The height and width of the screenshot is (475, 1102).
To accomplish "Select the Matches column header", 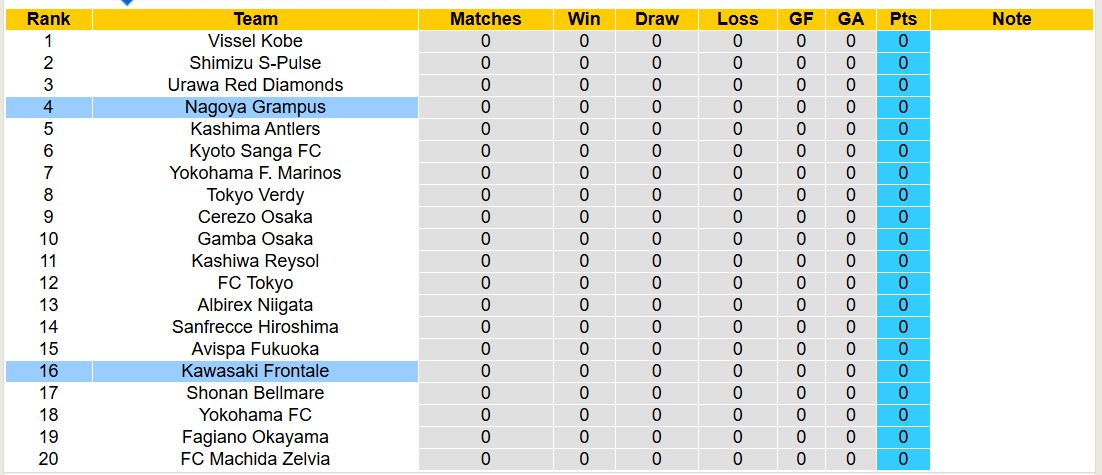I will (485, 19).
